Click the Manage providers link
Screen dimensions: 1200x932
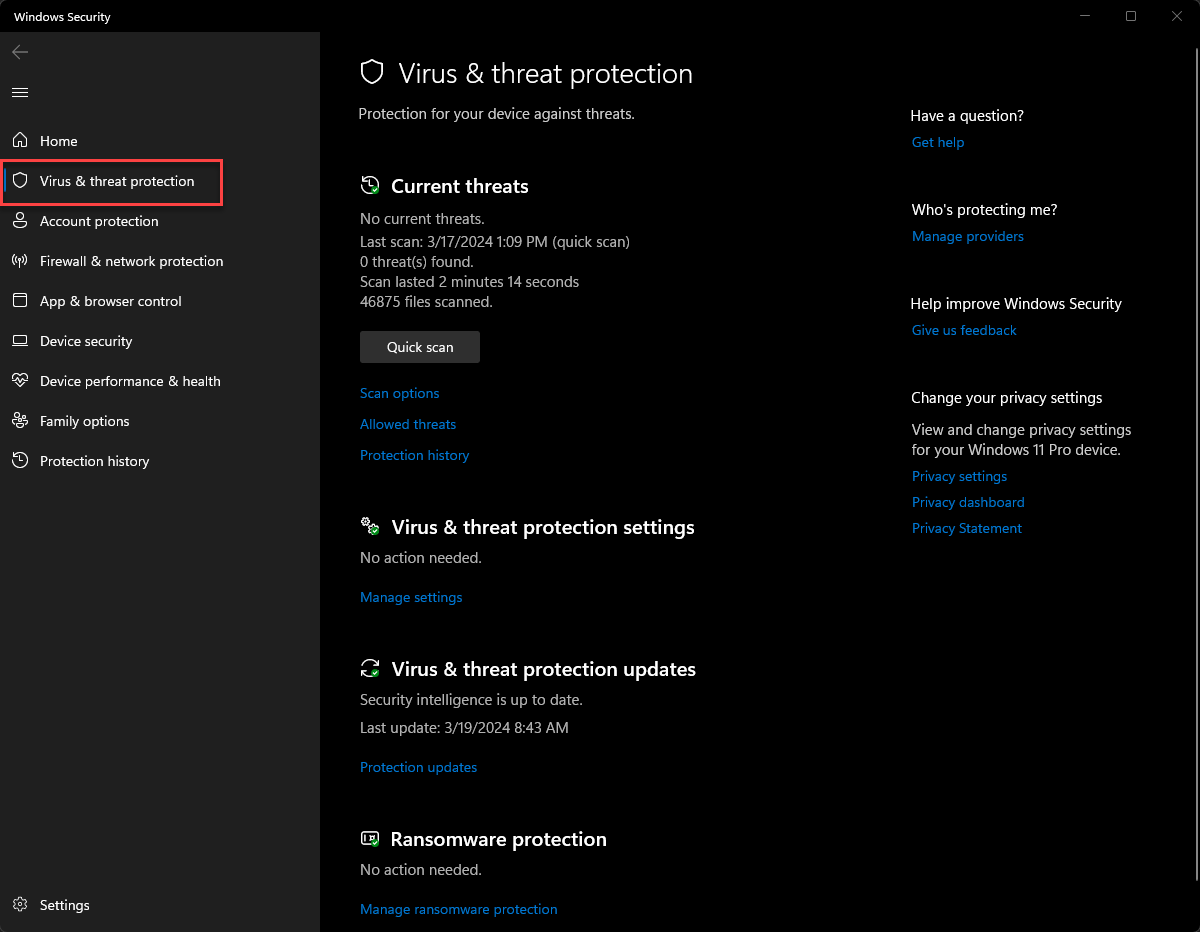(967, 236)
